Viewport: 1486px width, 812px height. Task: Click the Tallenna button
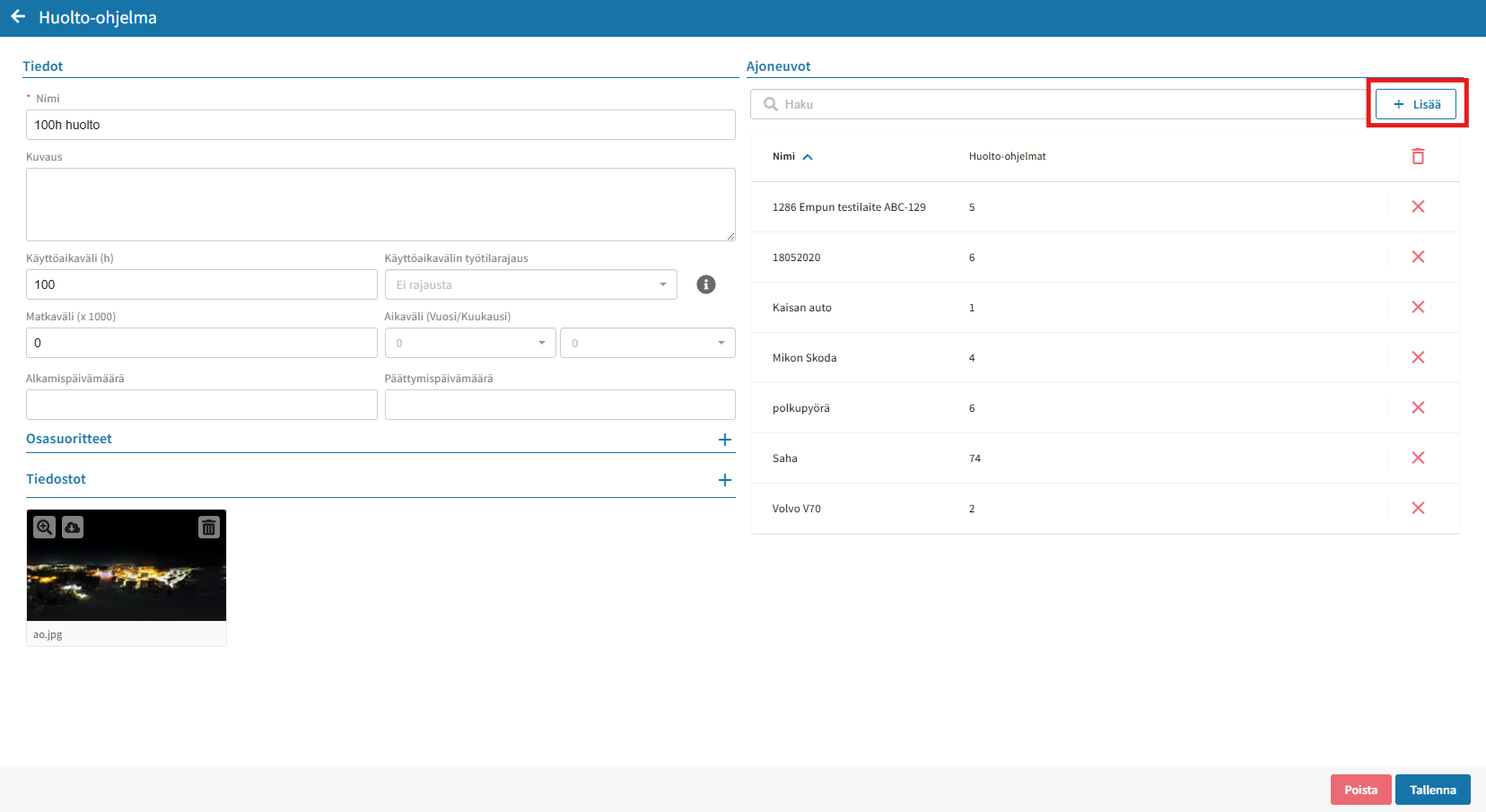click(x=1432, y=790)
